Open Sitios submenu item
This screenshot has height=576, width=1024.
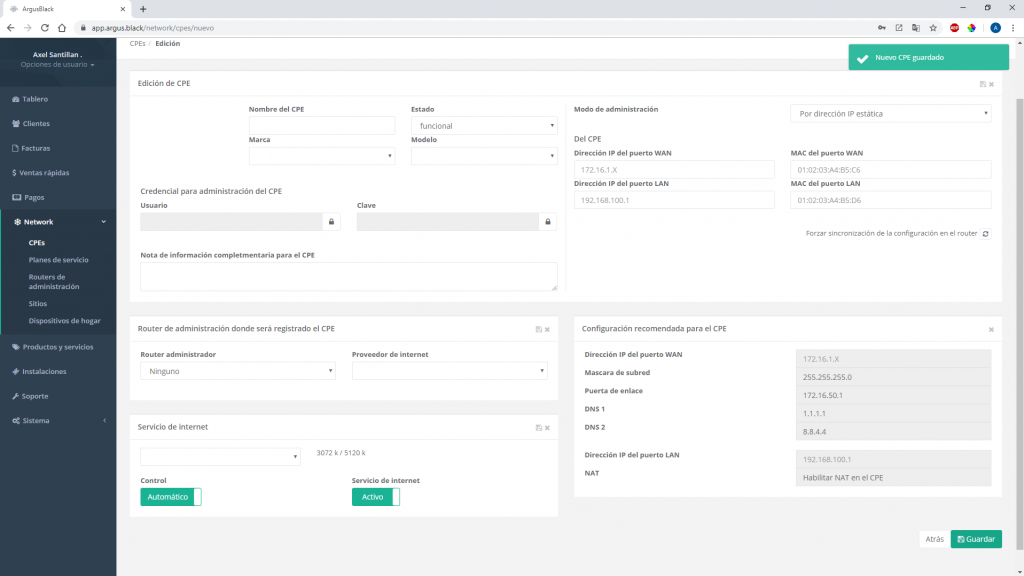[37, 304]
